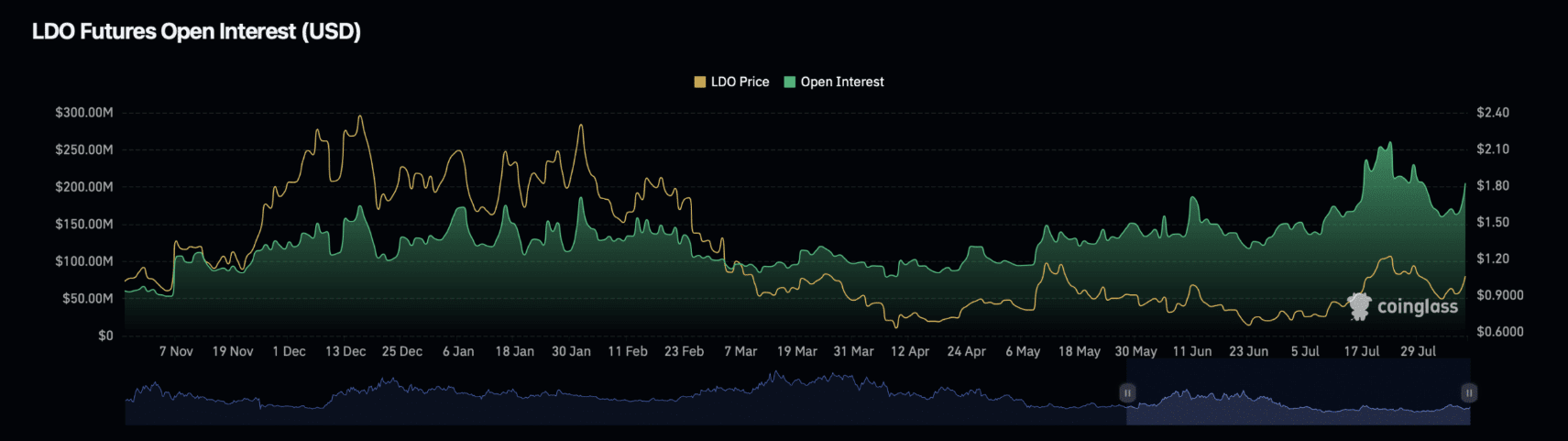Click the selected range in the navigator
This screenshot has width=1568, height=441.
tap(1298, 392)
